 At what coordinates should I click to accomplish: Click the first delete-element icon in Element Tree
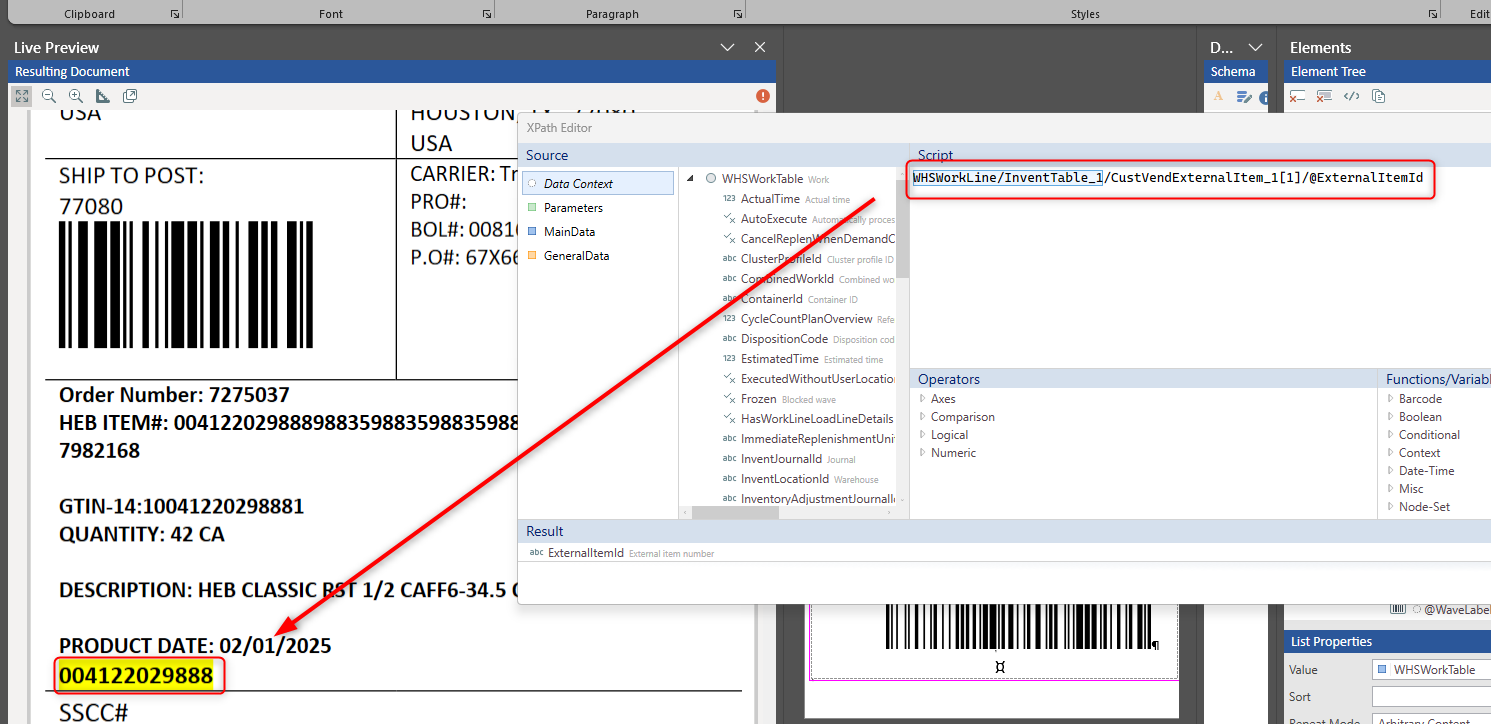(1297, 97)
